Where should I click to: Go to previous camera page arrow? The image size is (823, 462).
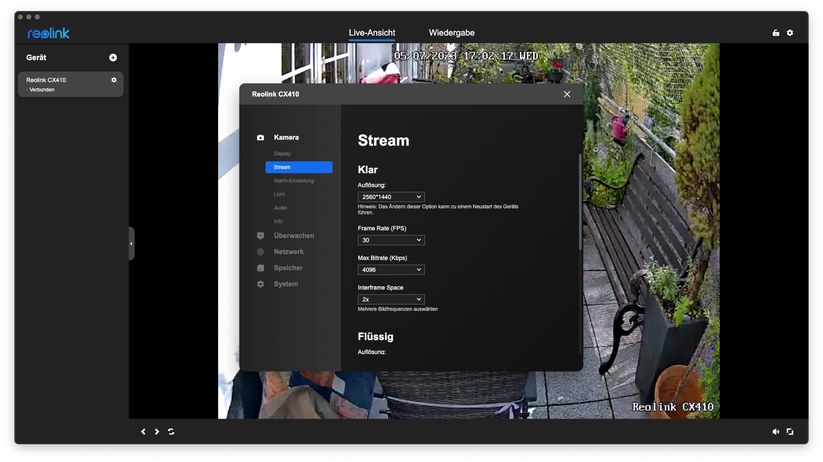click(x=143, y=432)
